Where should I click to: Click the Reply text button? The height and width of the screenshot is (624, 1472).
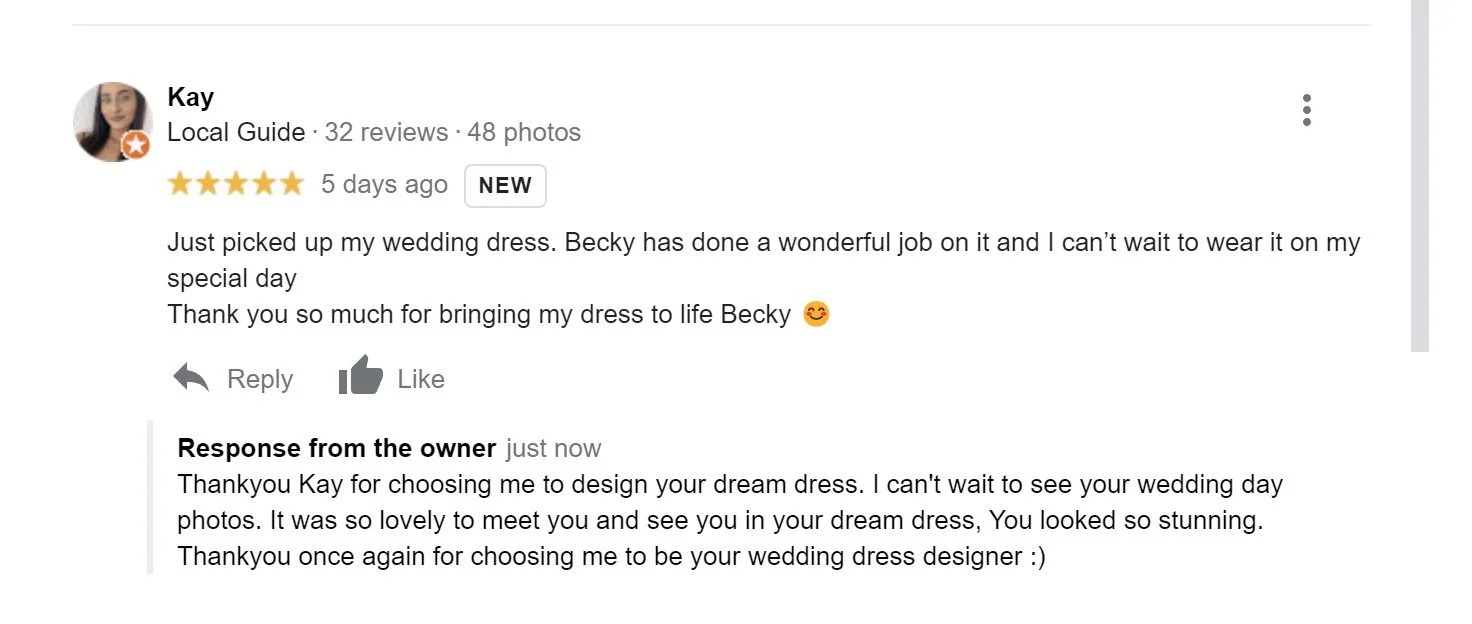pyautogui.click(x=260, y=379)
